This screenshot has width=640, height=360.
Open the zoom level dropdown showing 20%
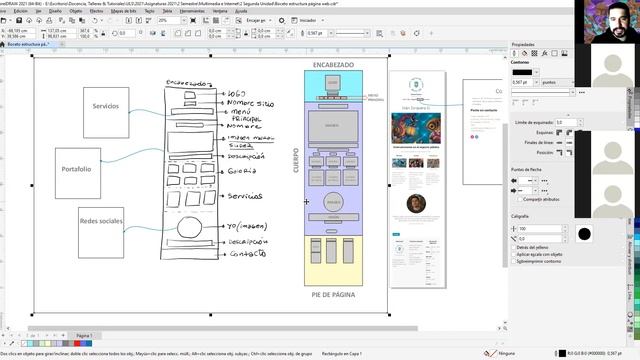coord(184,20)
